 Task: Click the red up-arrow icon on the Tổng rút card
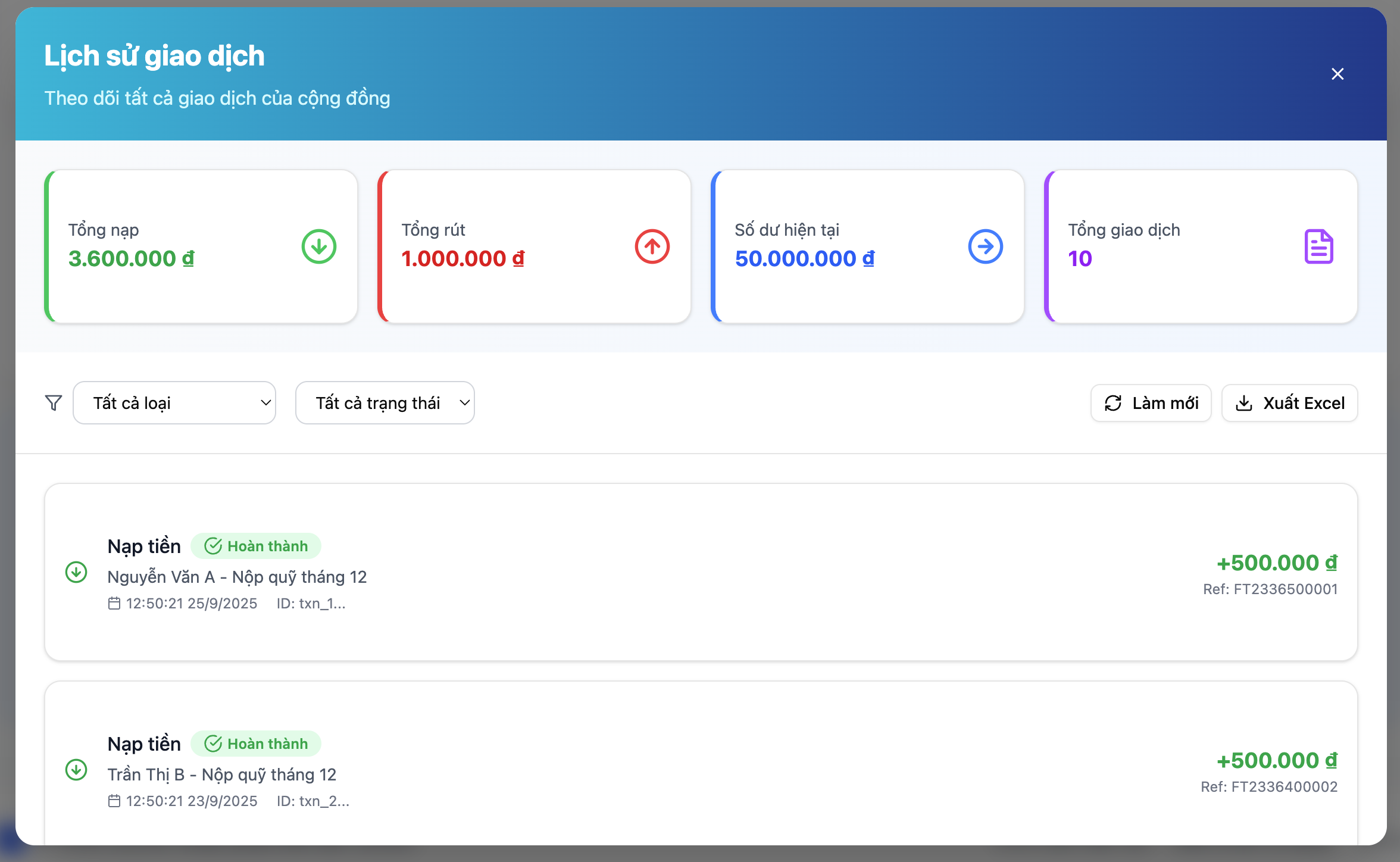(652, 246)
